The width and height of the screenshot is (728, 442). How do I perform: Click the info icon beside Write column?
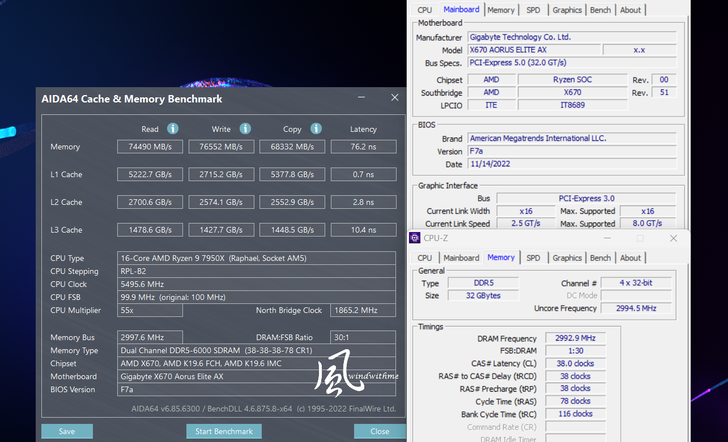(245, 129)
